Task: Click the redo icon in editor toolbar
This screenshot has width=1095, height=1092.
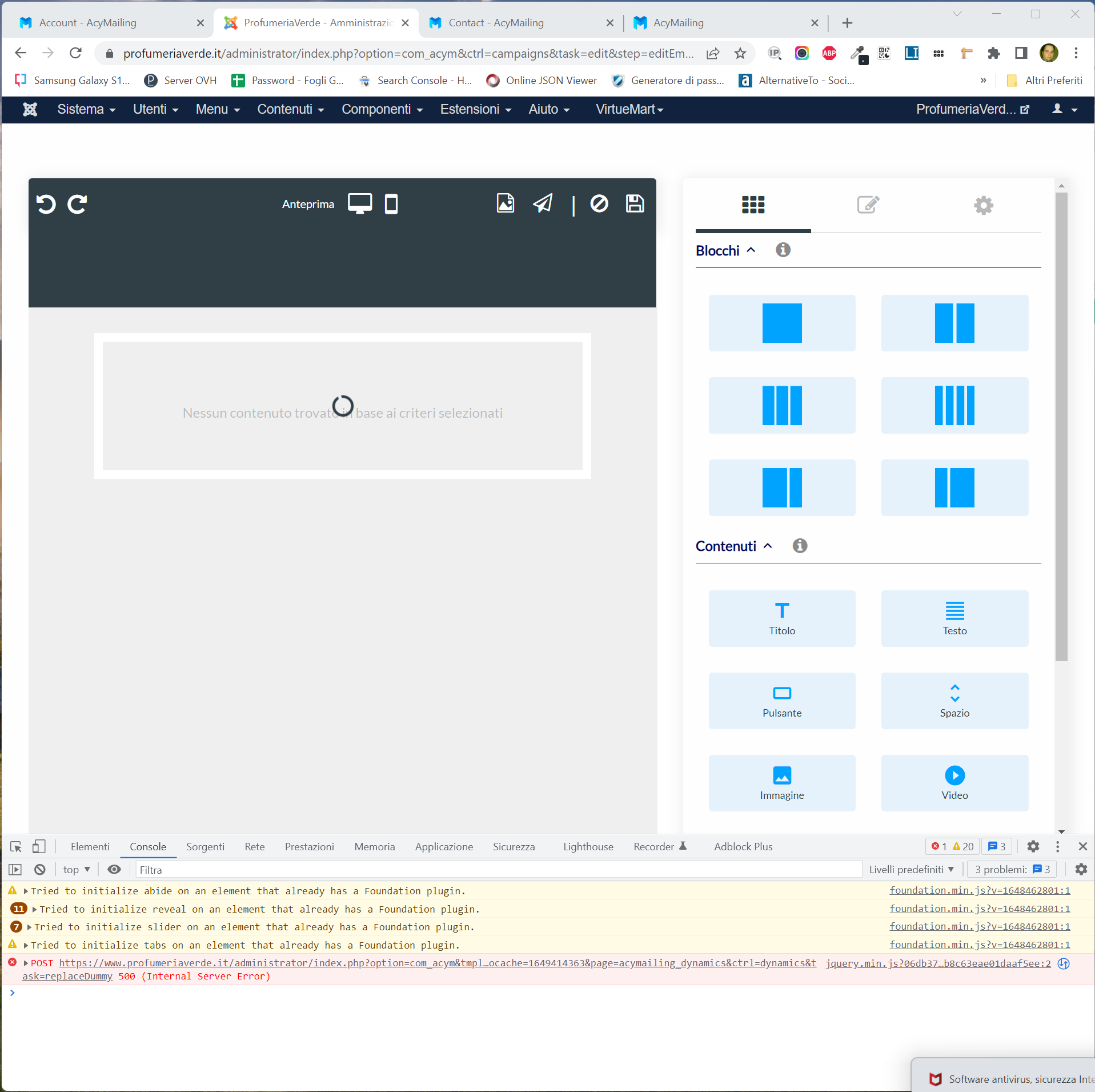Action: click(x=77, y=204)
